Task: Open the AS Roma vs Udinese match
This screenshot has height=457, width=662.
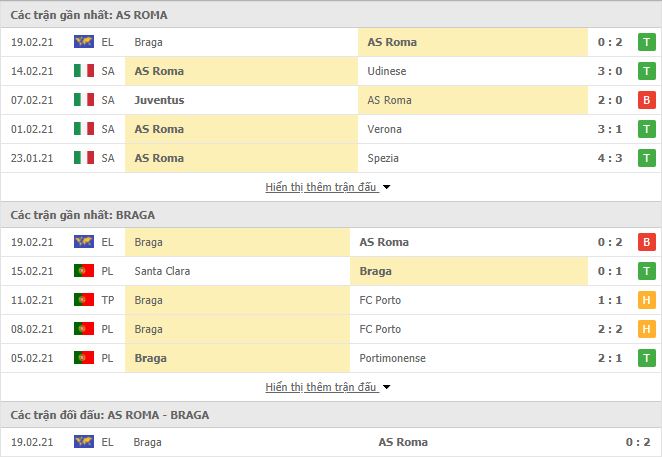Action: coord(331,71)
